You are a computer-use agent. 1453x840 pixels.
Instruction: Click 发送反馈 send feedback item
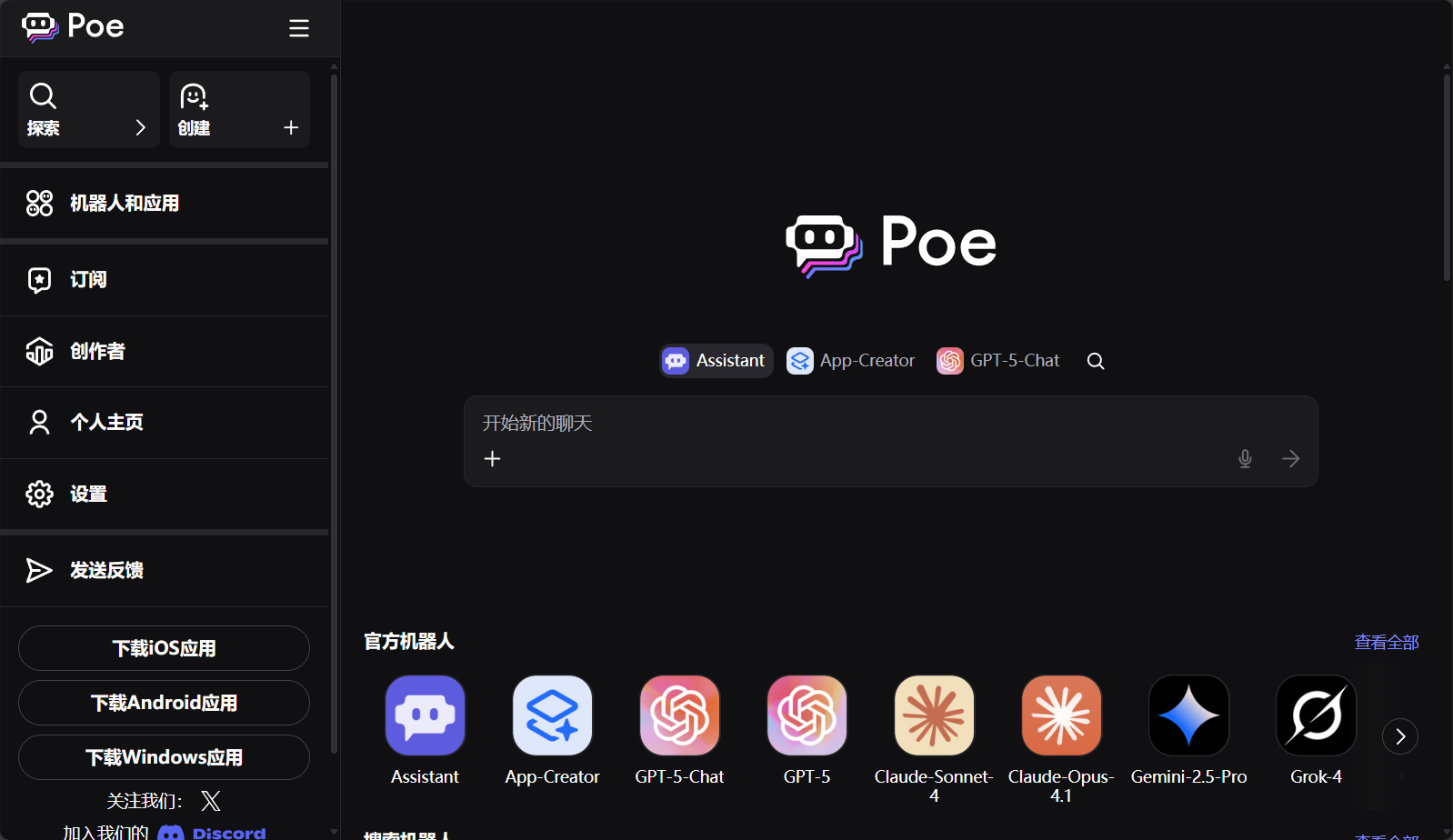pos(165,571)
